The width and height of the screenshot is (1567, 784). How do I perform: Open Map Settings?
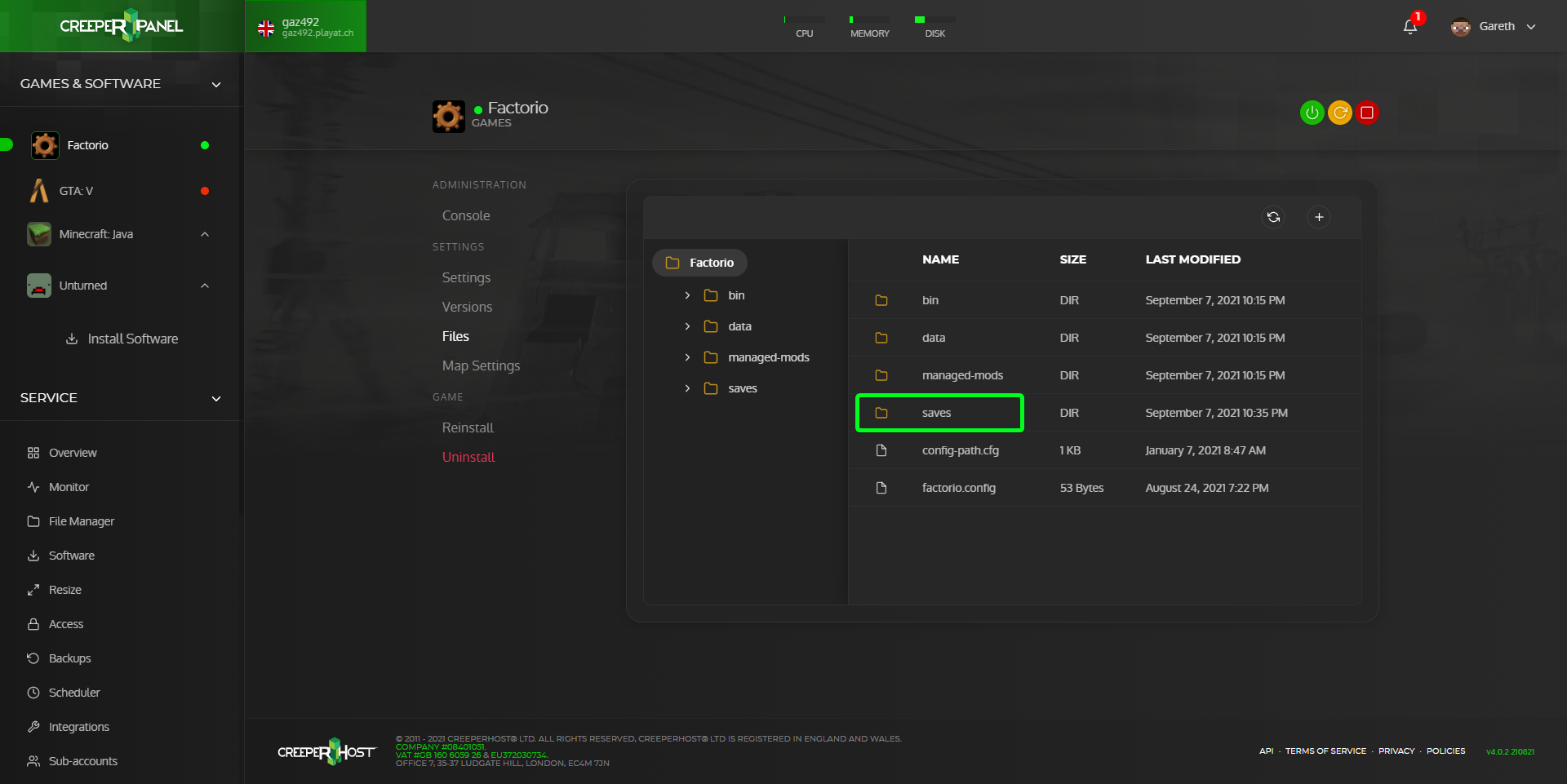(481, 365)
